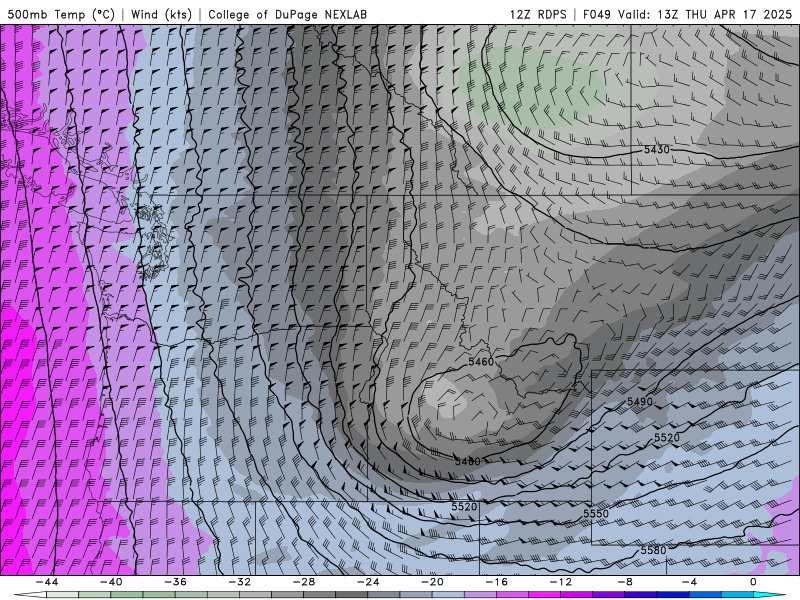Click the -28 colorbar scale label

[x=304, y=582]
